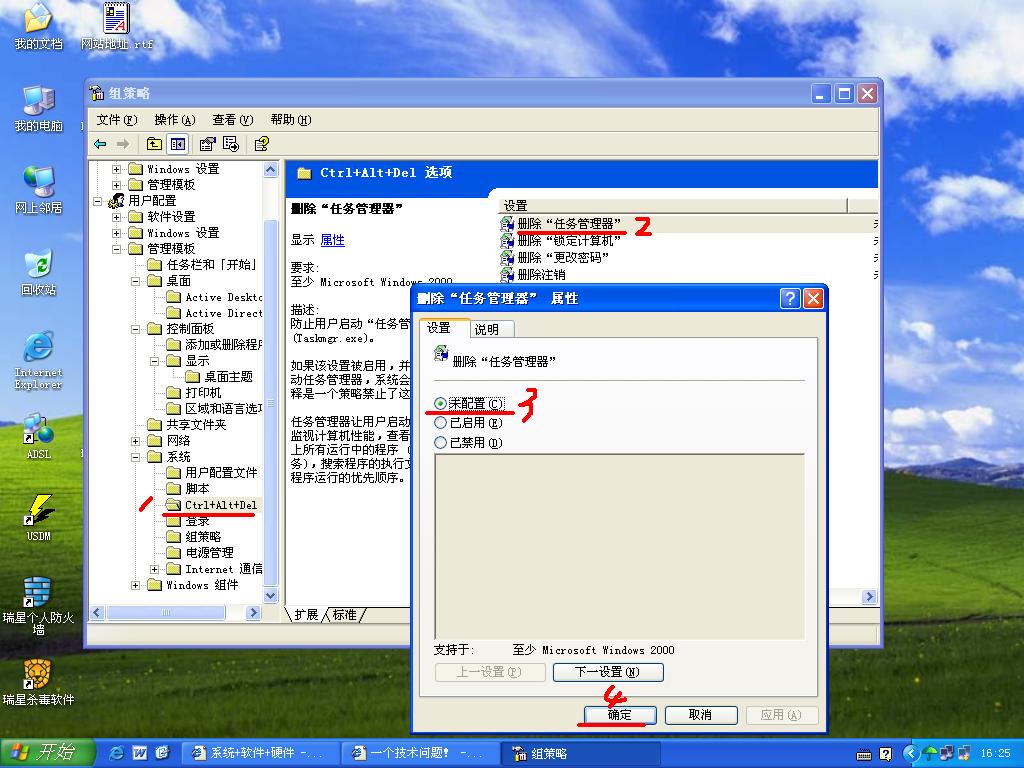Viewport: 1024px width, 768px height.
Task: Open the 帮助(H) menu
Action: coord(291,120)
